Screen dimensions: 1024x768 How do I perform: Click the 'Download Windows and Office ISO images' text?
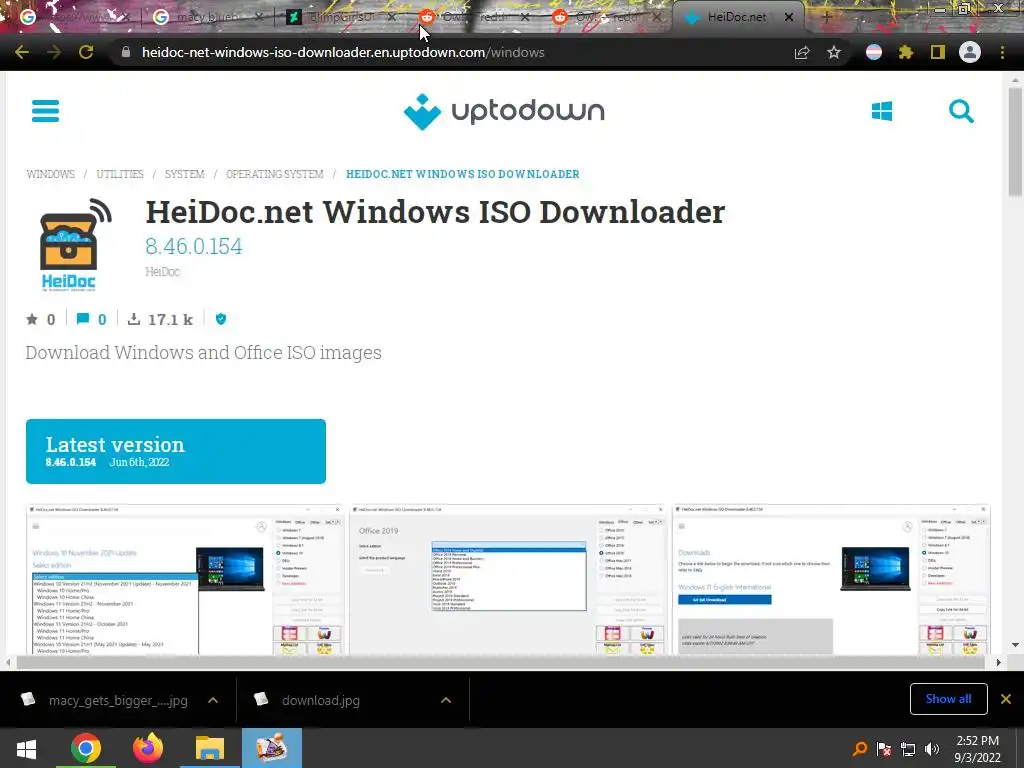coord(204,353)
